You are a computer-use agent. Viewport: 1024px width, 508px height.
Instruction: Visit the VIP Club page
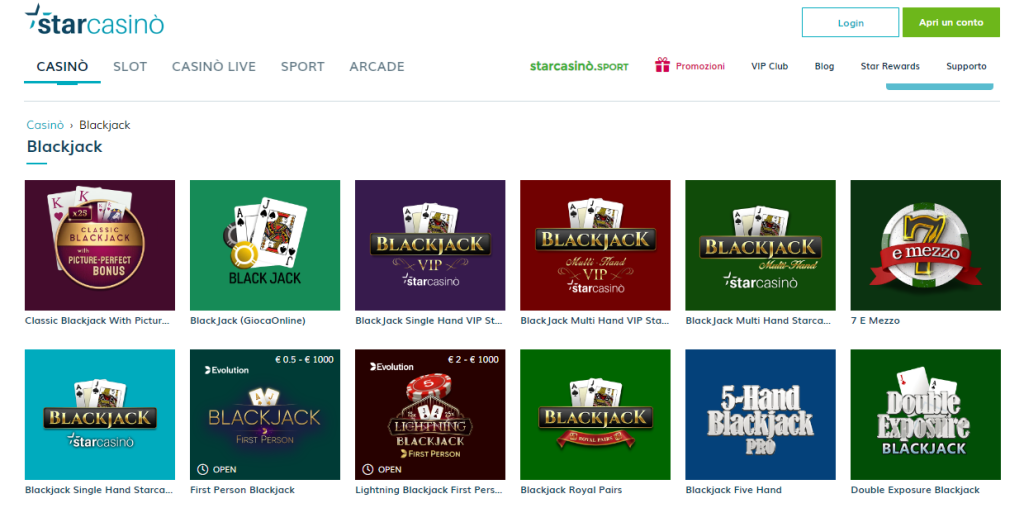click(x=769, y=66)
